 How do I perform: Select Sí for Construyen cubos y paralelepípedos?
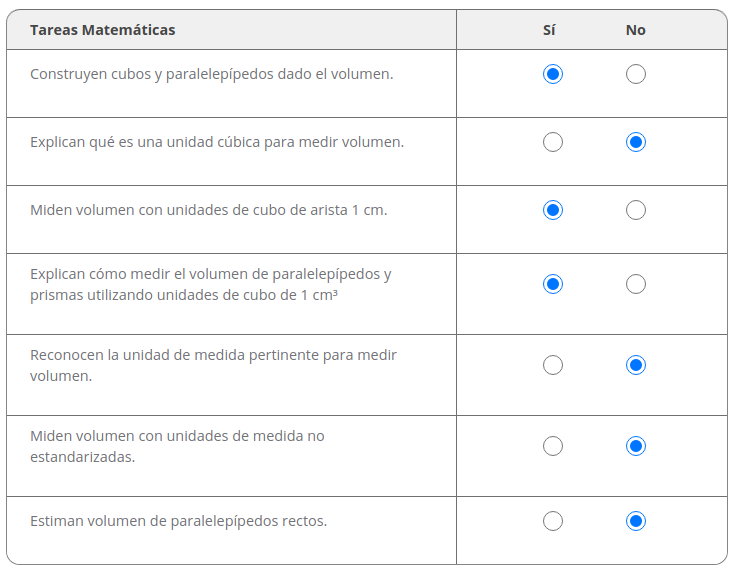552,74
